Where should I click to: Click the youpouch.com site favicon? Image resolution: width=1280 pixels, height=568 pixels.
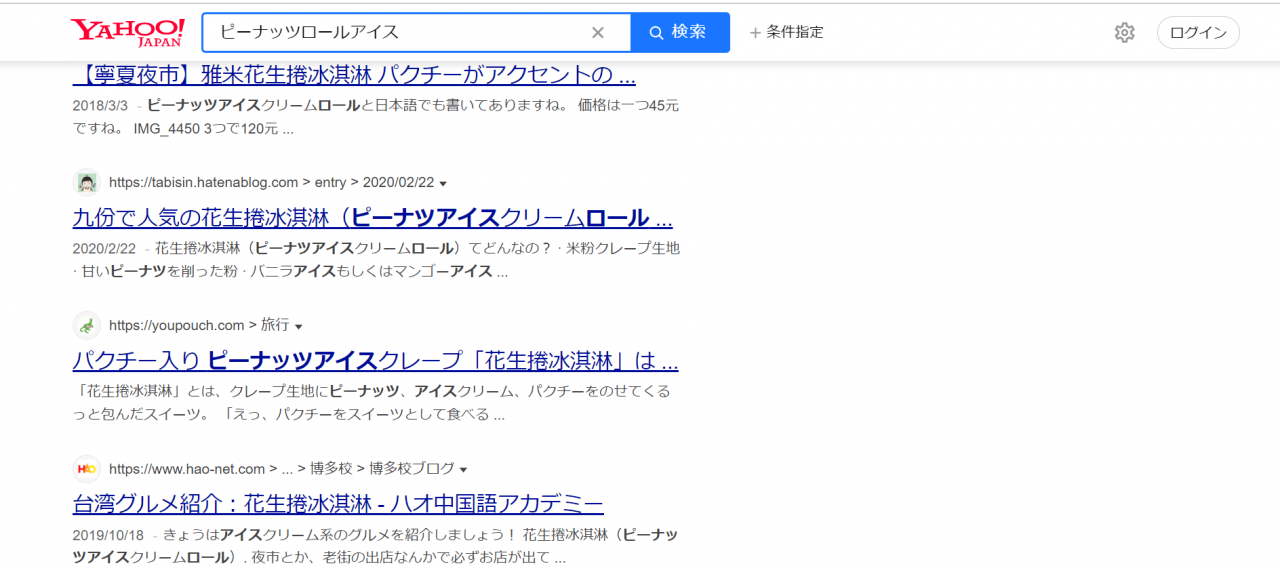[87, 325]
